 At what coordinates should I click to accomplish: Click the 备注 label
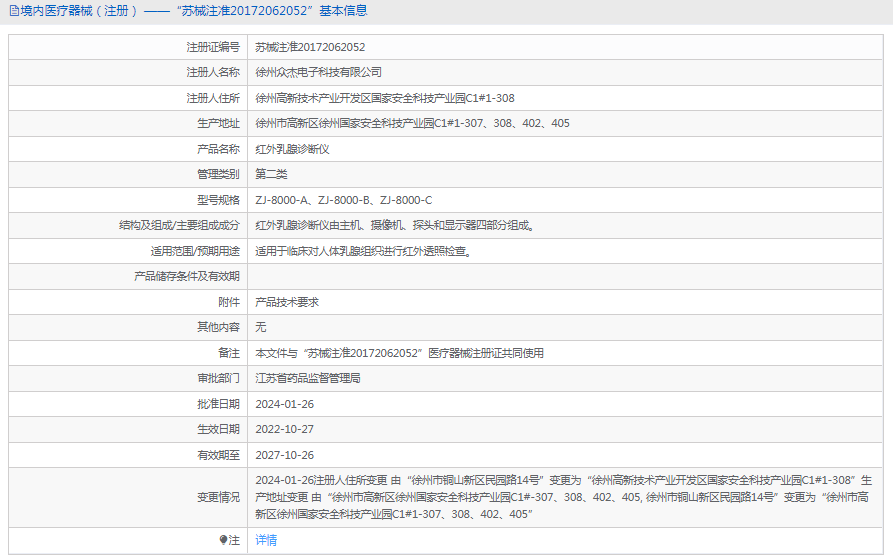point(229,353)
